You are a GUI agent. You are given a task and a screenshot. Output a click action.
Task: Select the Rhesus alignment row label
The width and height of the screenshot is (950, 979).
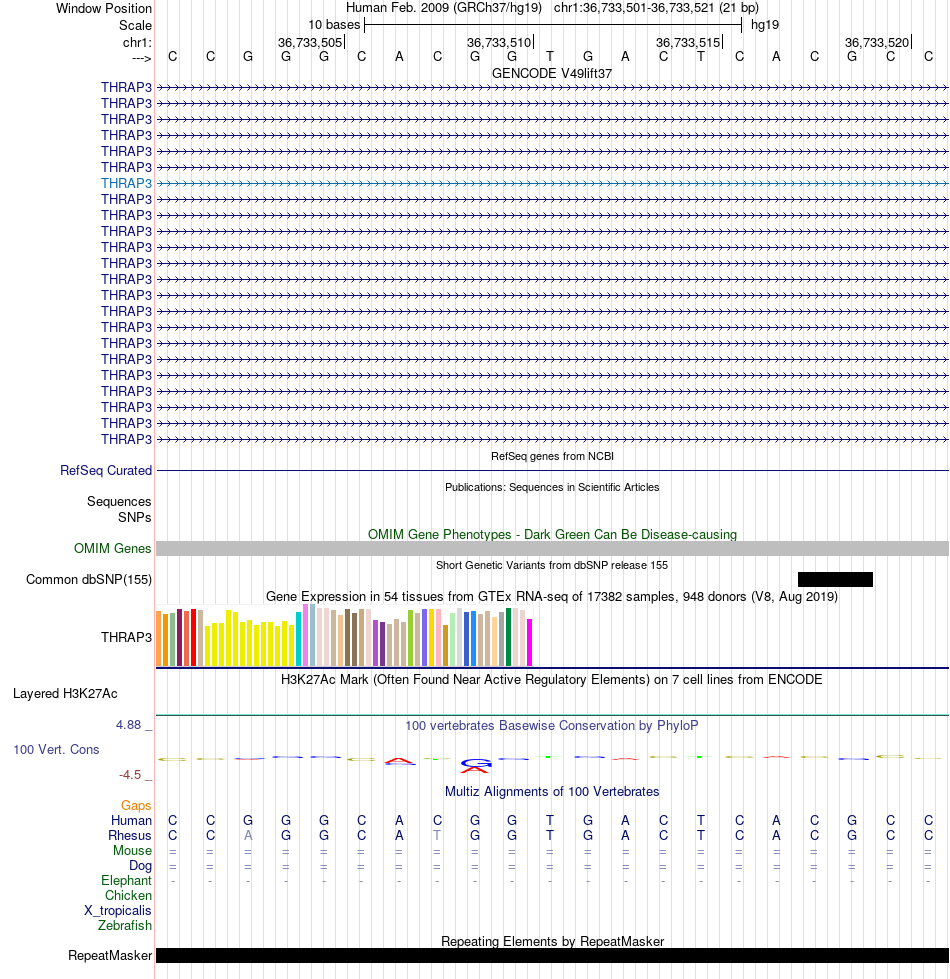point(130,835)
